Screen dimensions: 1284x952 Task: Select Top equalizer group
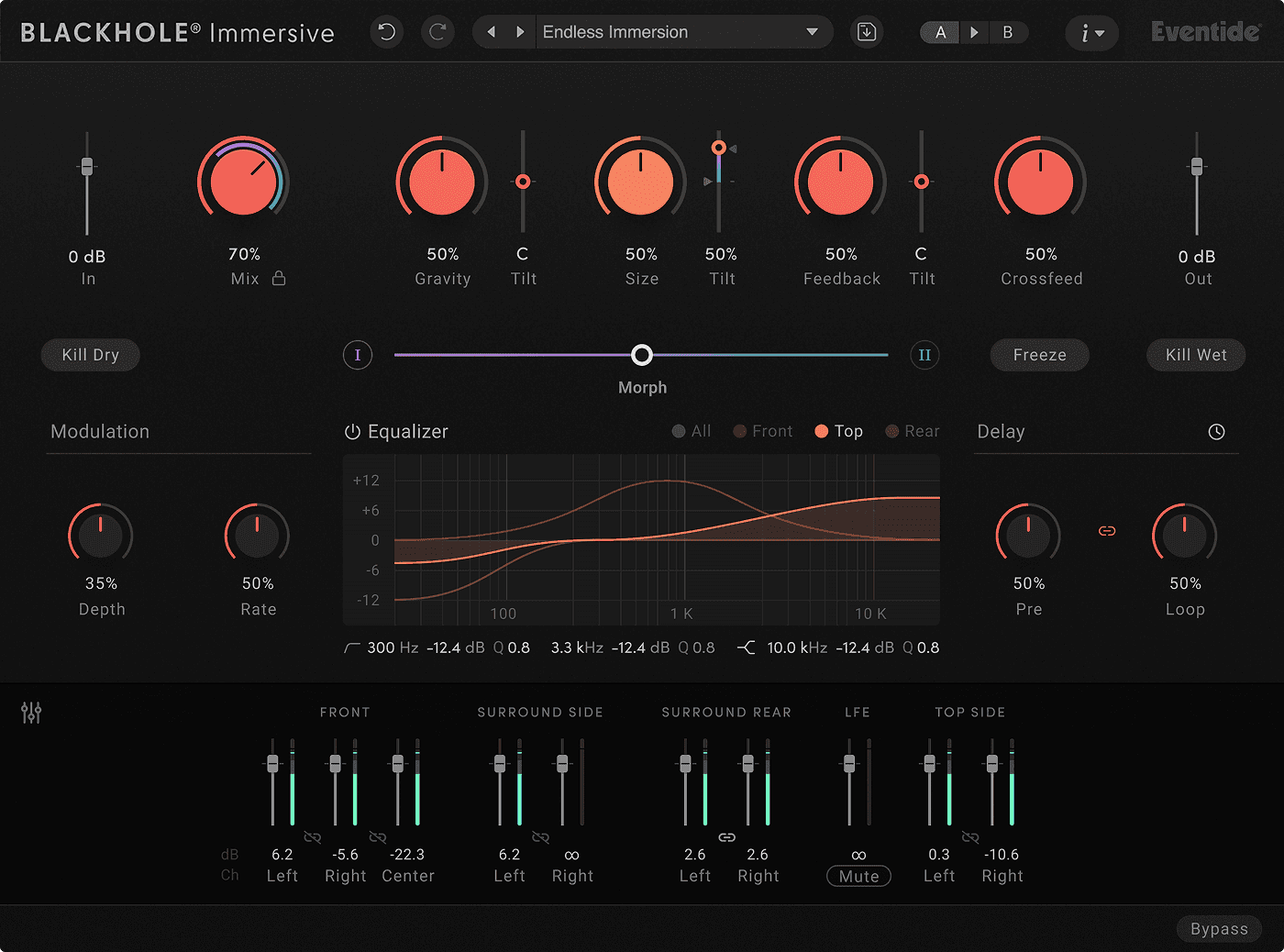pyautogui.click(x=839, y=431)
